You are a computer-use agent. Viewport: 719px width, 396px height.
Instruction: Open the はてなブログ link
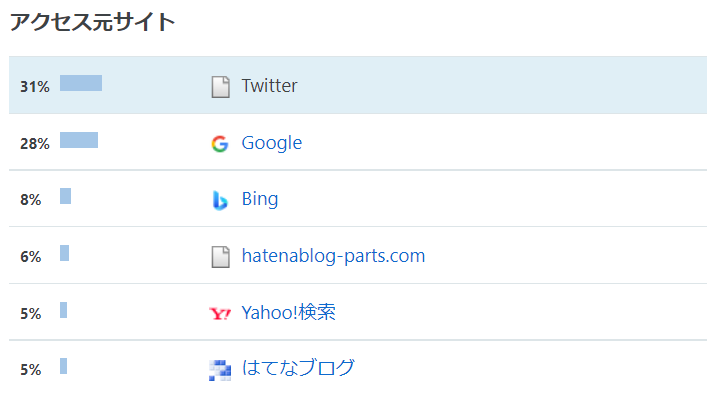[298, 368]
